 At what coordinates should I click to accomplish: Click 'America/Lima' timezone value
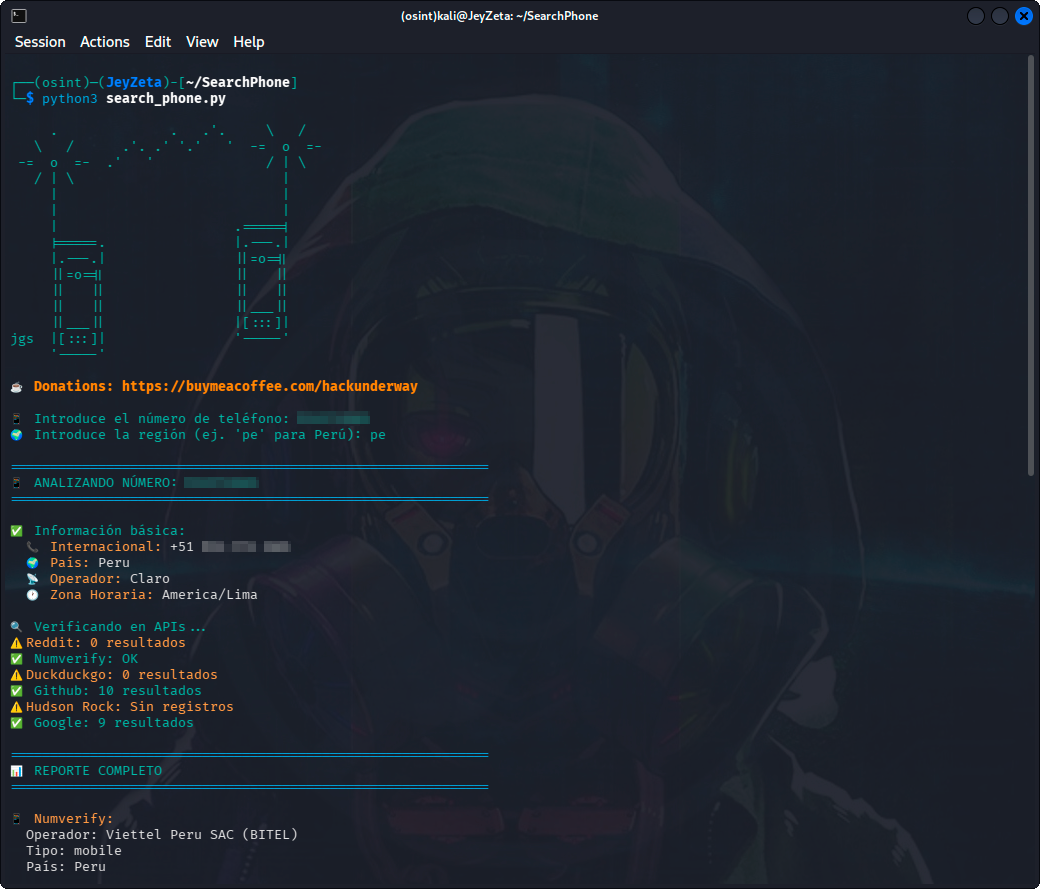click(x=210, y=595)
